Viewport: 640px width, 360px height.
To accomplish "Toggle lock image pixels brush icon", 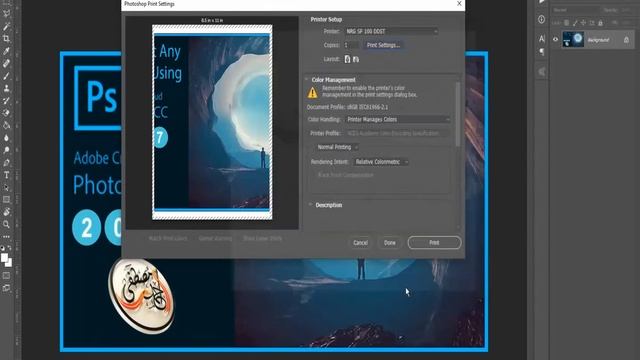I will [575, 23].
